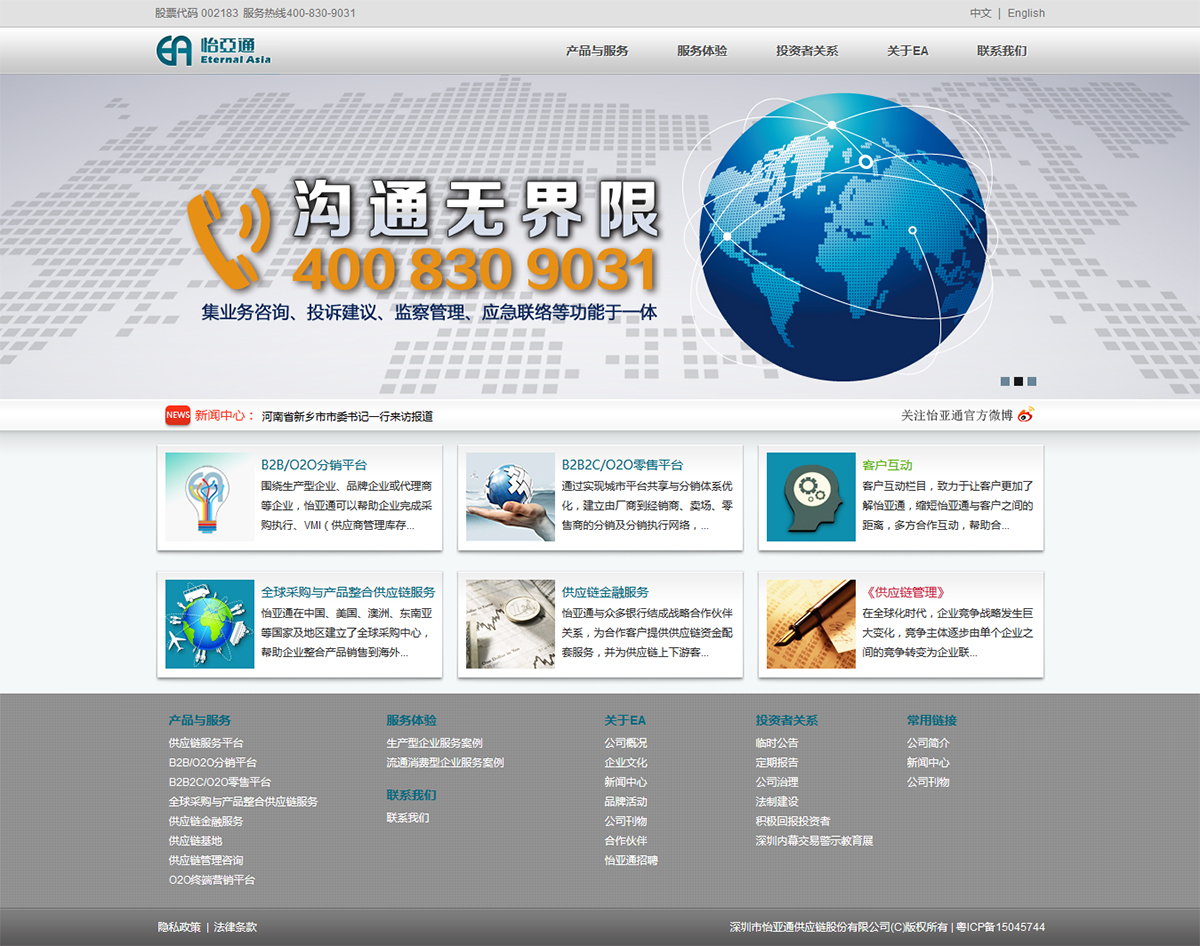Open the 隐私政策 footer link
Image resolution: width=1200 pixels, height=946 pixels.
178,927
